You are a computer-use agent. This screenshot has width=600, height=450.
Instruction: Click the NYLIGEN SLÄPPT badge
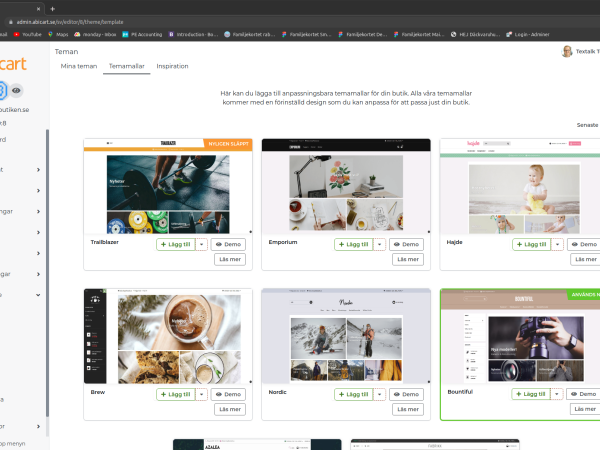[228, 144]
